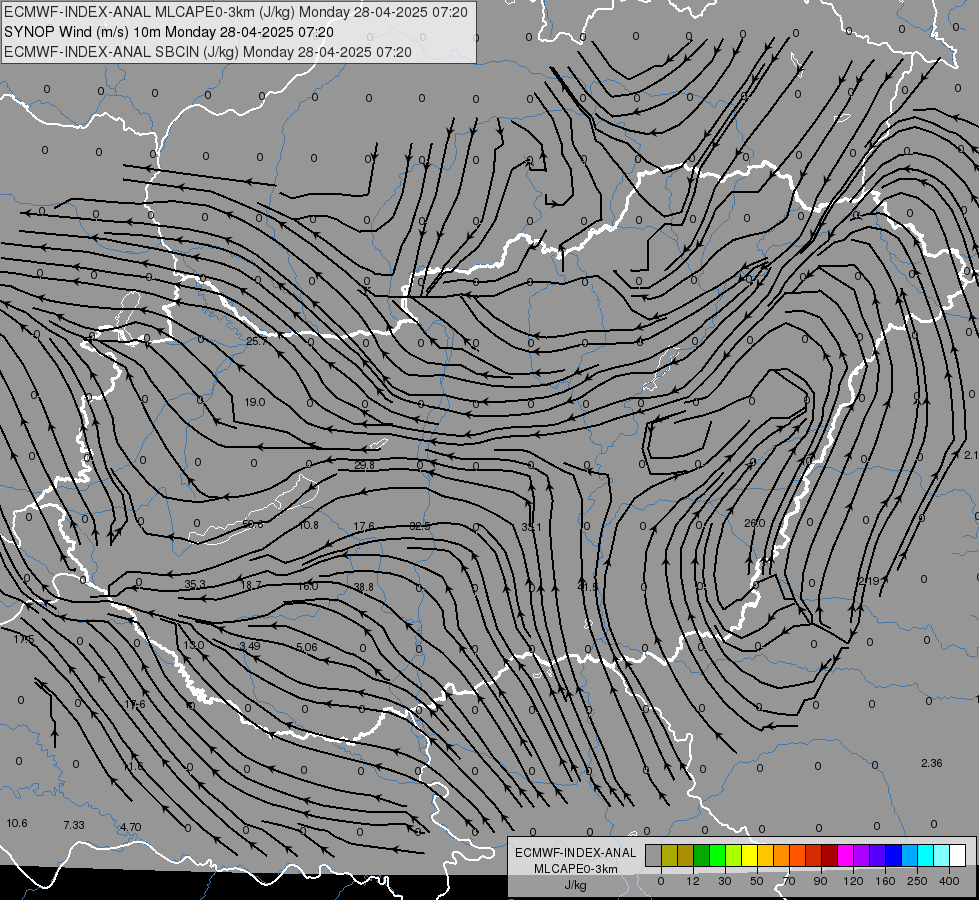This screenshot has height=900, width=979.
Task: Click the map value 7.33
Action: 74,825
